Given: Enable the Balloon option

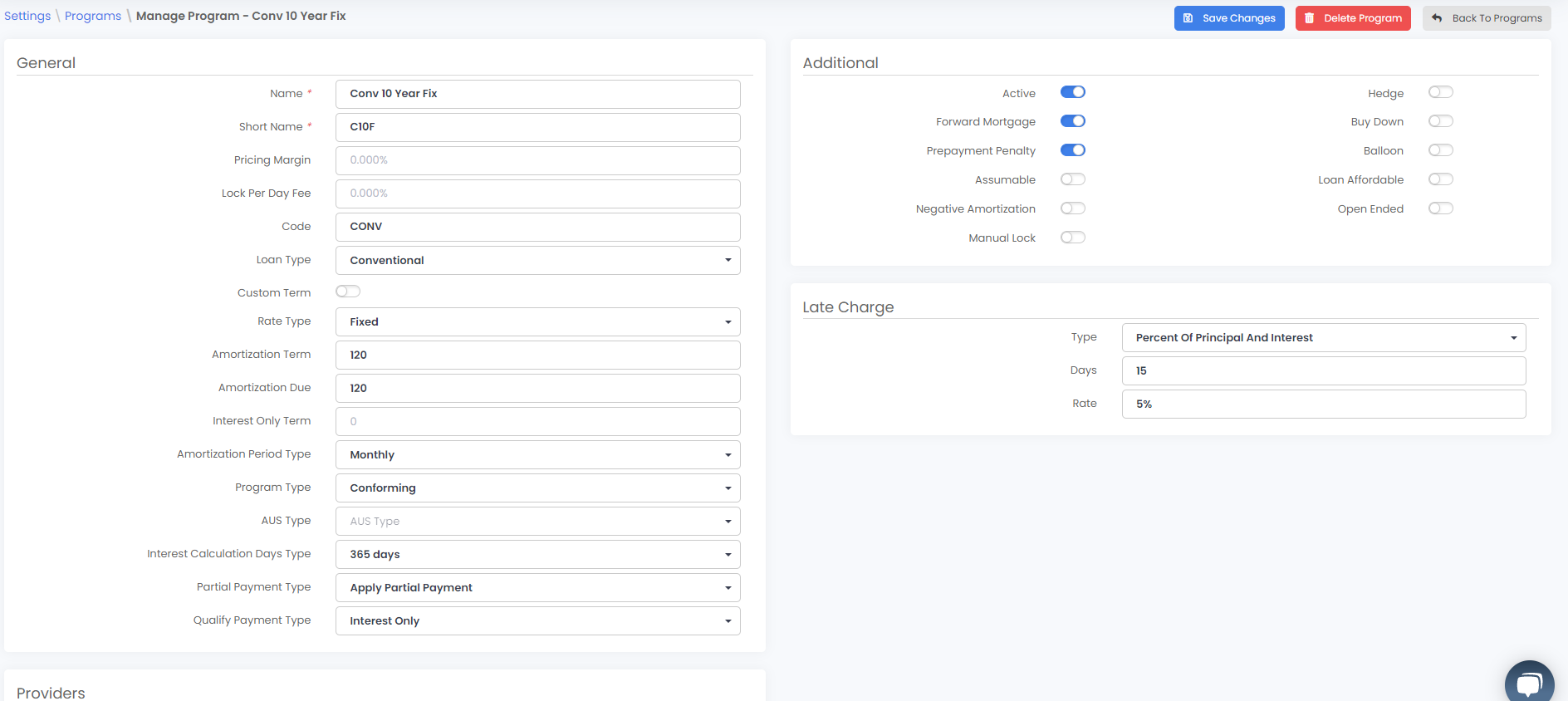Looking at the screenshot, I should (1440, 150).
